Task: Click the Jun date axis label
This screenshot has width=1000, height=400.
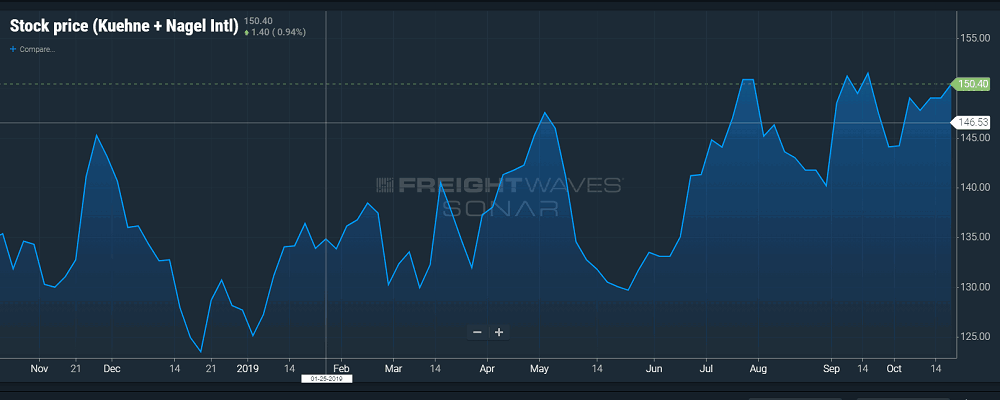Action: (x=654, y=369)
